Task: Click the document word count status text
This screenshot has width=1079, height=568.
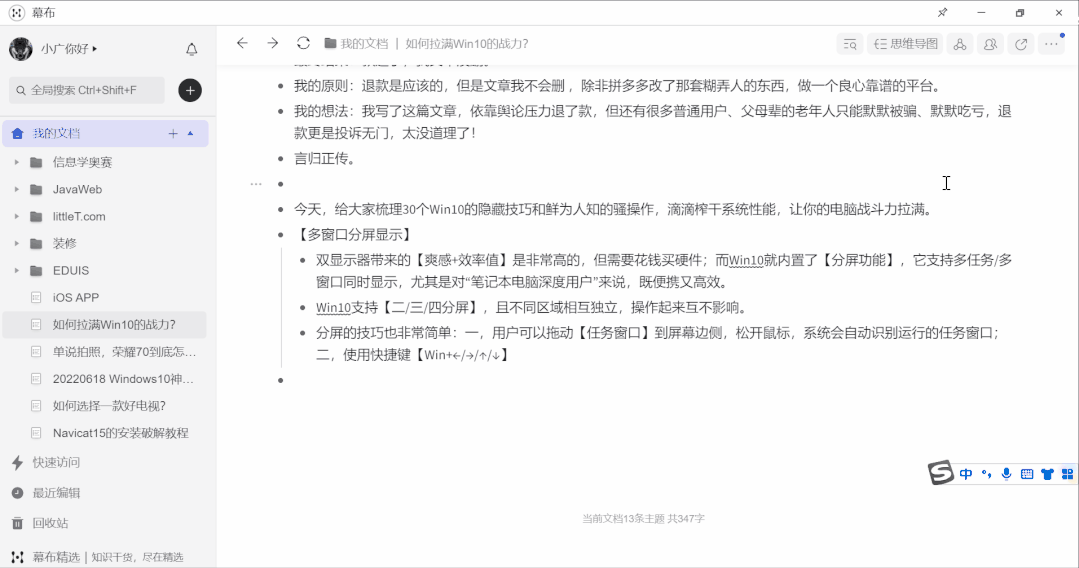Action: click(643, 518)
